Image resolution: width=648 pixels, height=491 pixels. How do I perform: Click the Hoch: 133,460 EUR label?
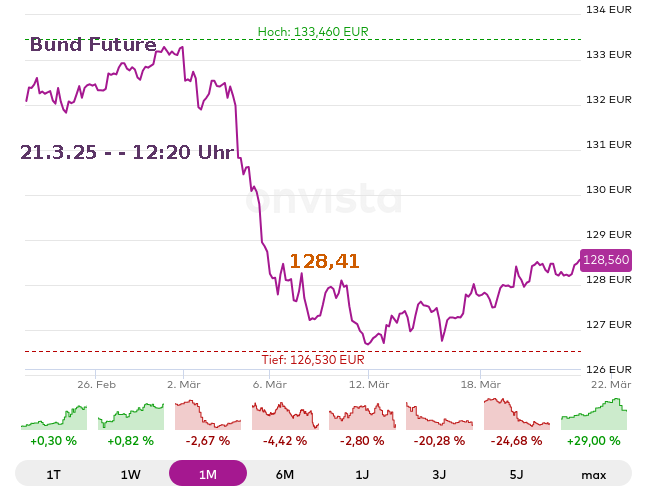pyautogui.click(x=313, y=31)
